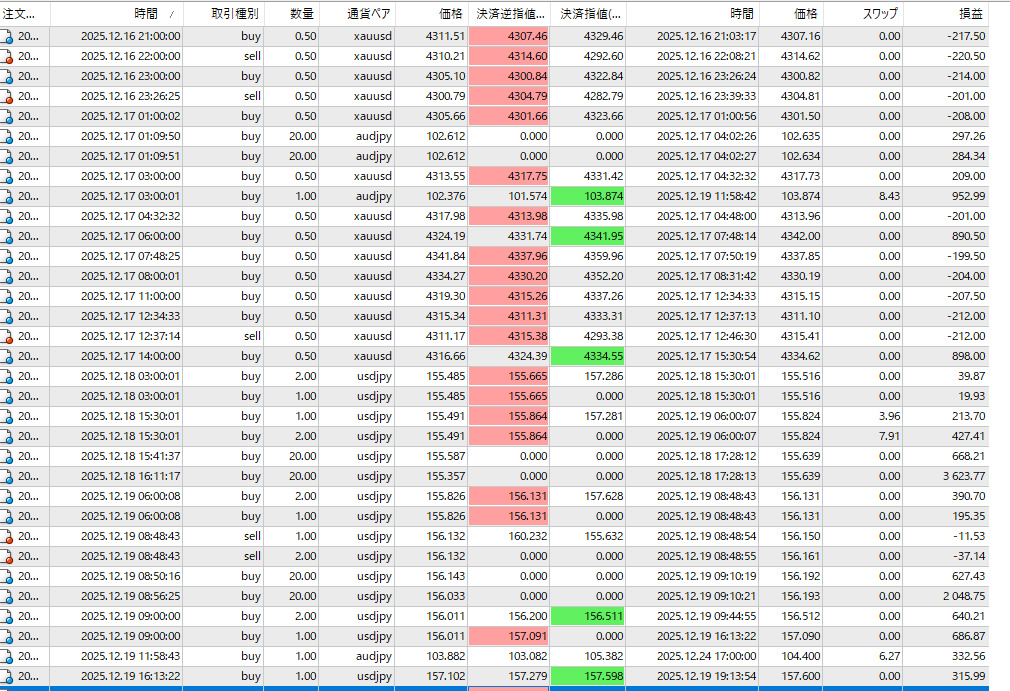Sort by the 数量 column header
The image size is (1010, 691).
(292, 14)
